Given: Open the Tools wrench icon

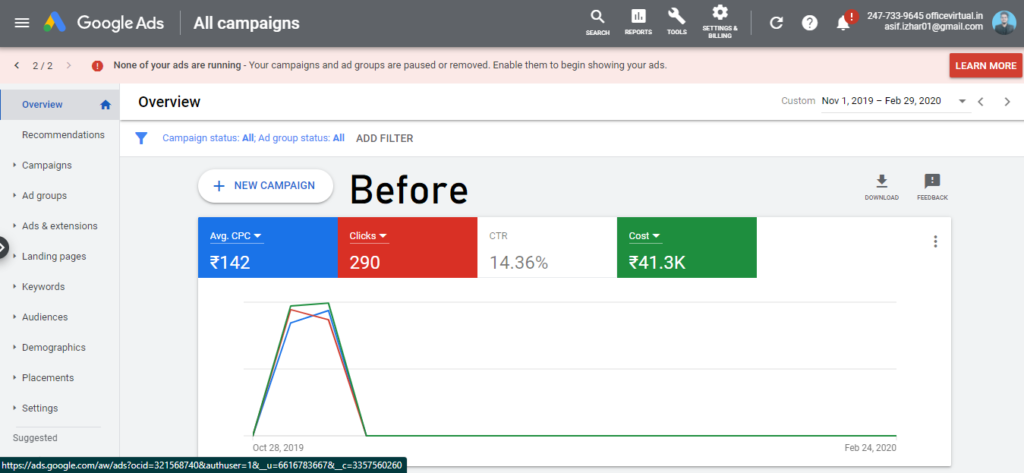Looking at the screenshot, I should click(x=677, y=22).
